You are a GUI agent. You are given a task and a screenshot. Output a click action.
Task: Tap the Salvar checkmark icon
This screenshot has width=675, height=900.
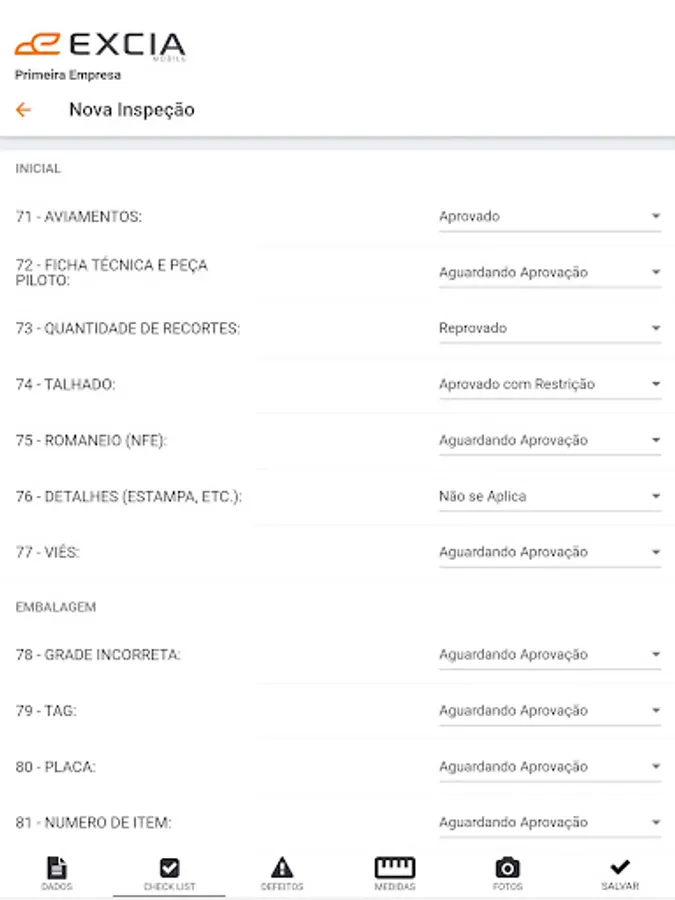[620, 868]
